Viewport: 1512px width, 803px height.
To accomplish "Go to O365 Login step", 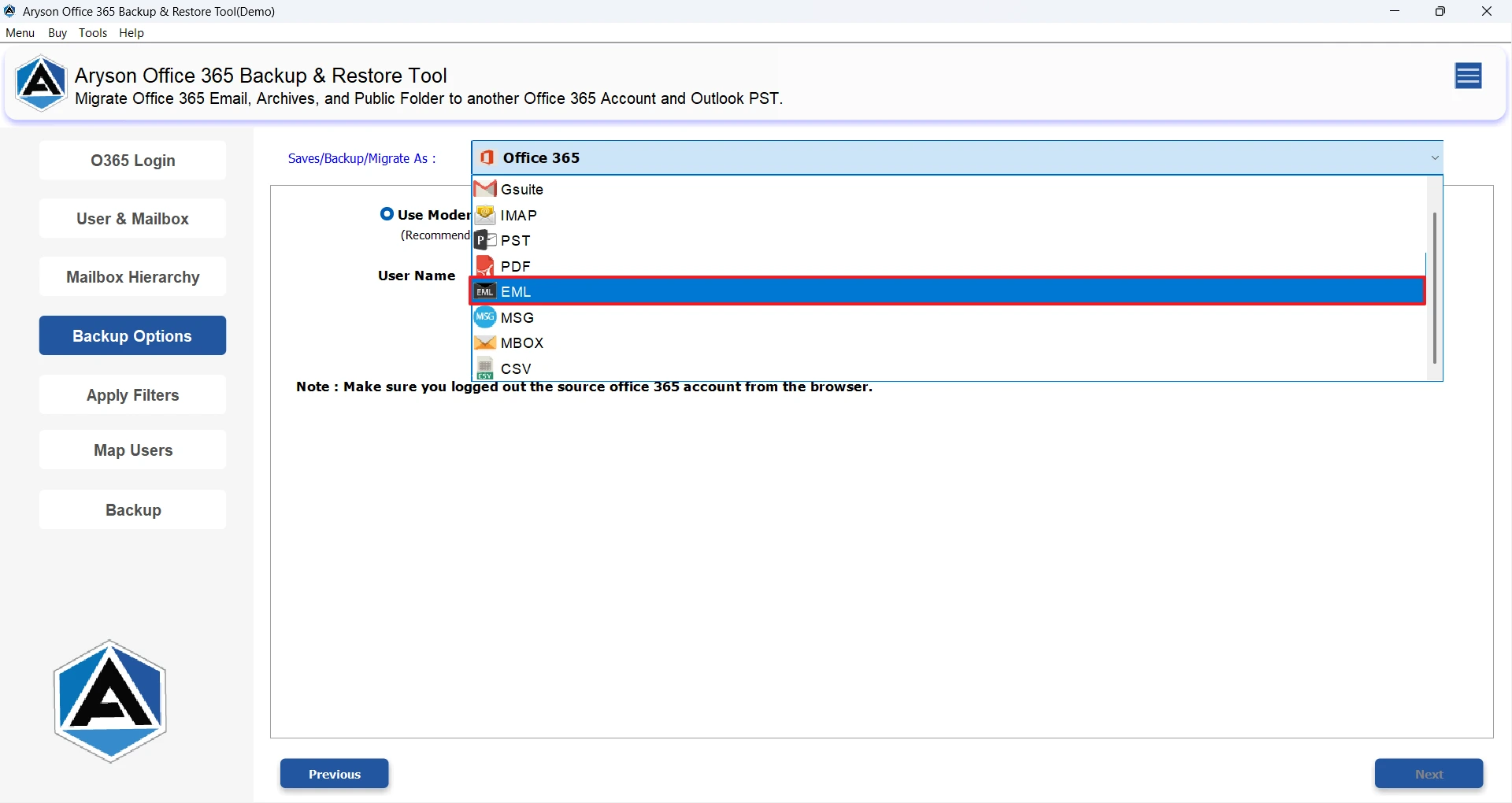I will pyautogui.click(x=132, y=161).
